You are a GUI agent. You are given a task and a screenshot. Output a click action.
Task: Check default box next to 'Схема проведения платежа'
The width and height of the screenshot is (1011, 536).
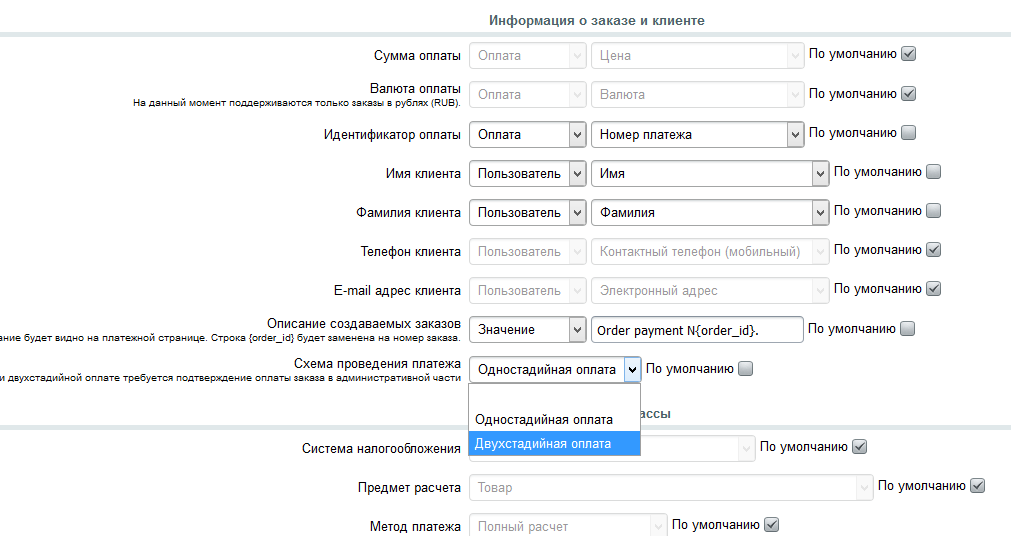pyautogui.click(x=745, y=368)
